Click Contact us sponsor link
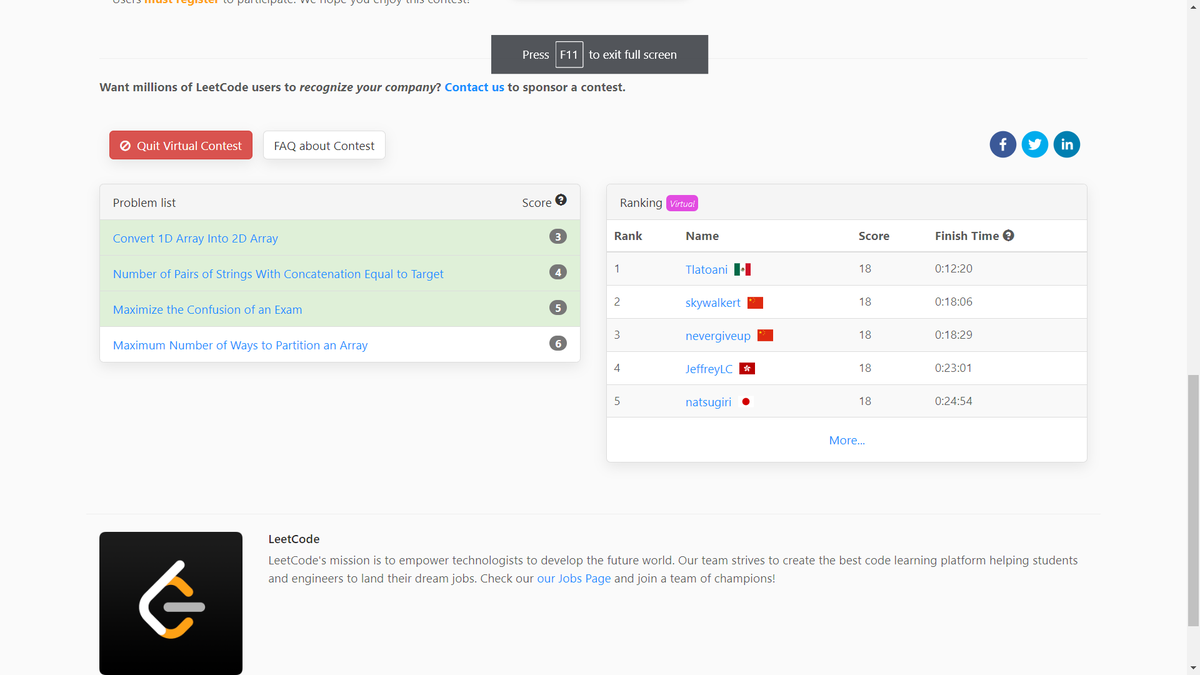This screenshot has width=1200, height=675. 474,87
